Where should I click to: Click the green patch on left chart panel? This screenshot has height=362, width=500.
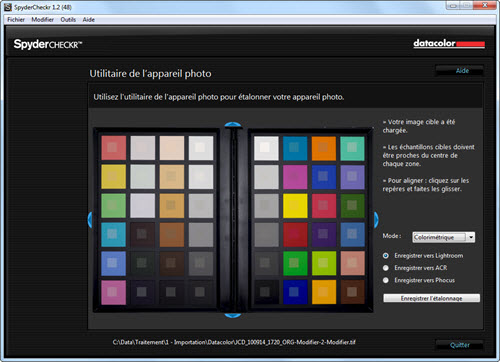[114, 206]
